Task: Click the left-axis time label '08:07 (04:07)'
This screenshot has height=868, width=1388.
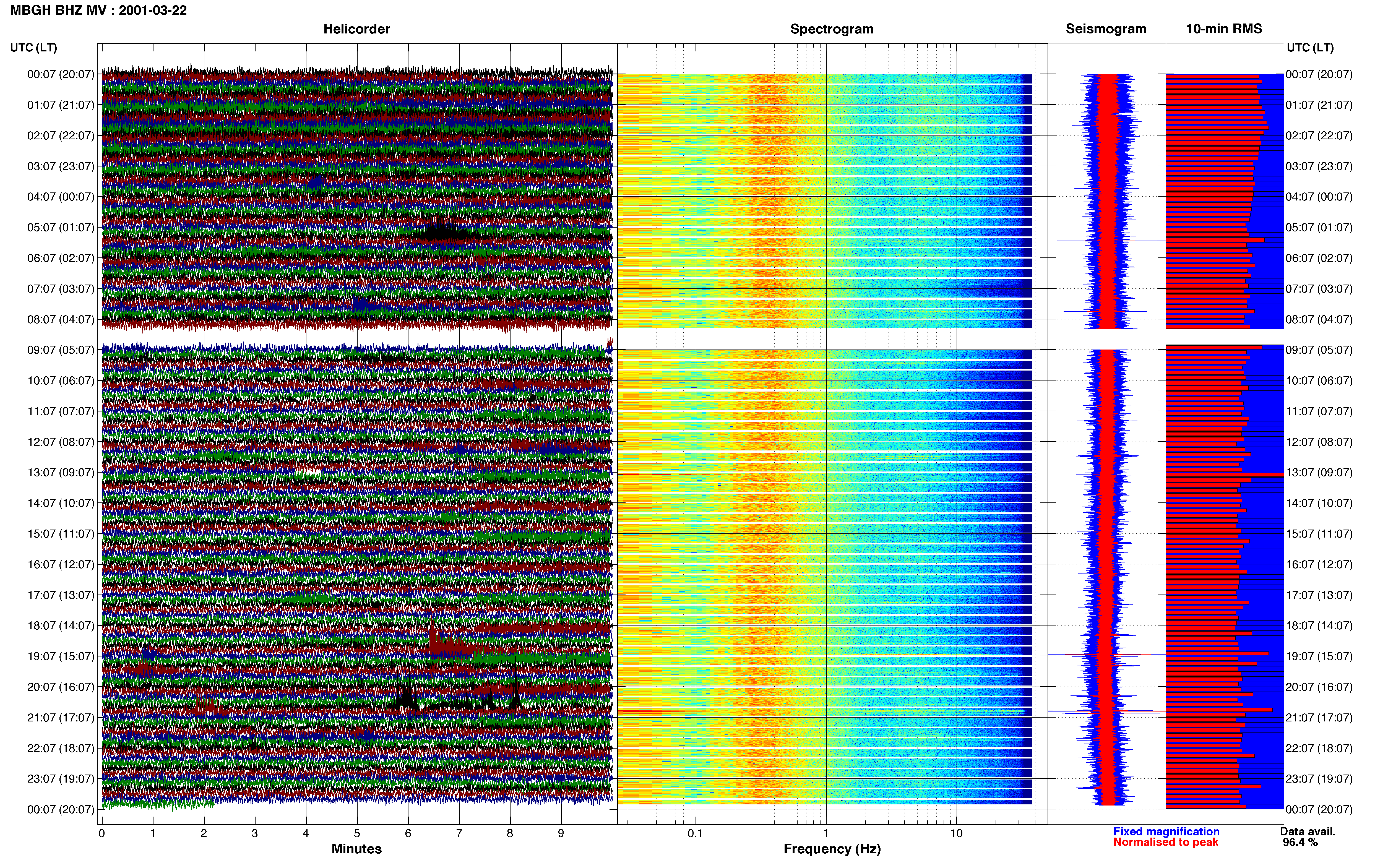Action: (61, 319)
